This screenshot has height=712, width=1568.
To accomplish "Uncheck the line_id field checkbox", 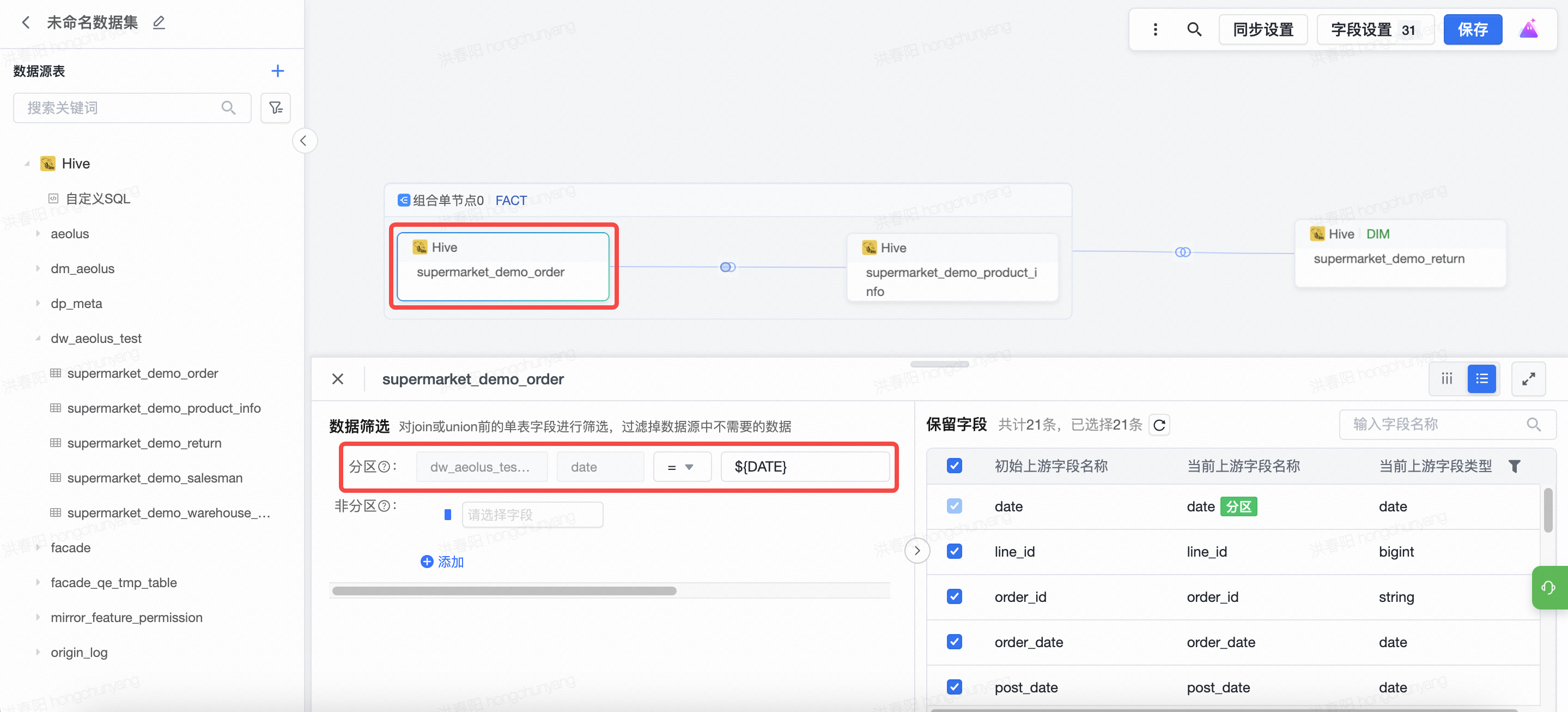I will coord(954,551).
